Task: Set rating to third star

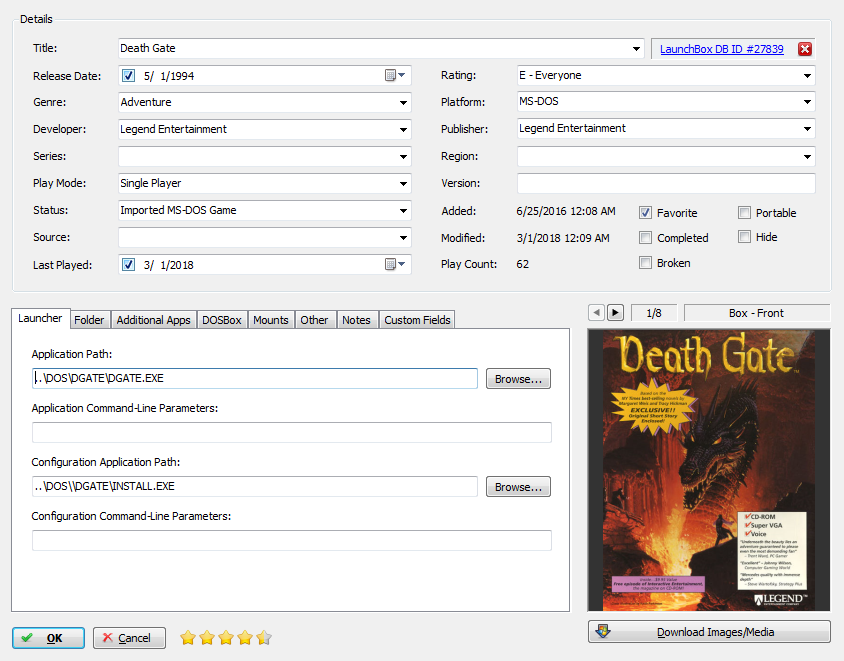Action: click(x=226, y=638)
